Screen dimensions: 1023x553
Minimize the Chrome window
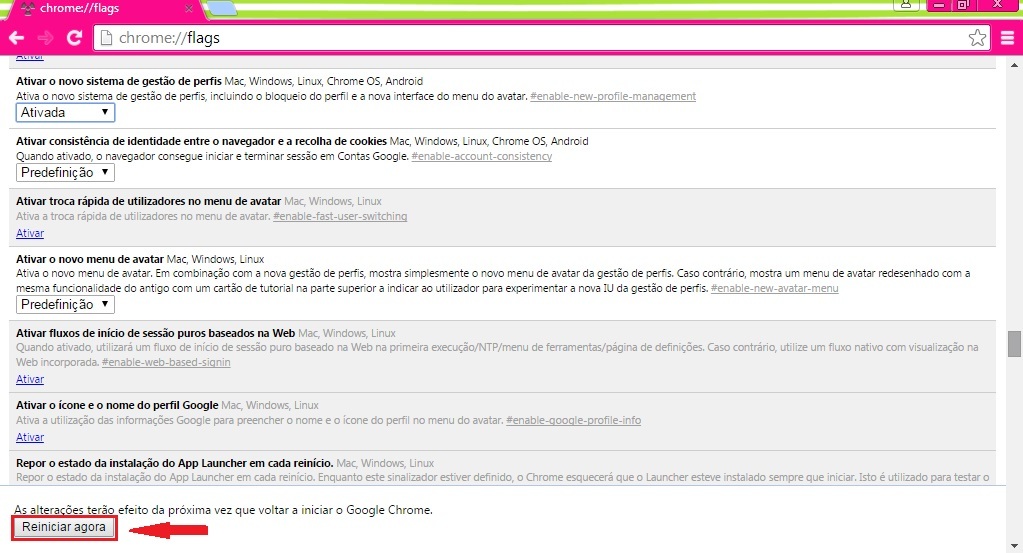point(939,5)
